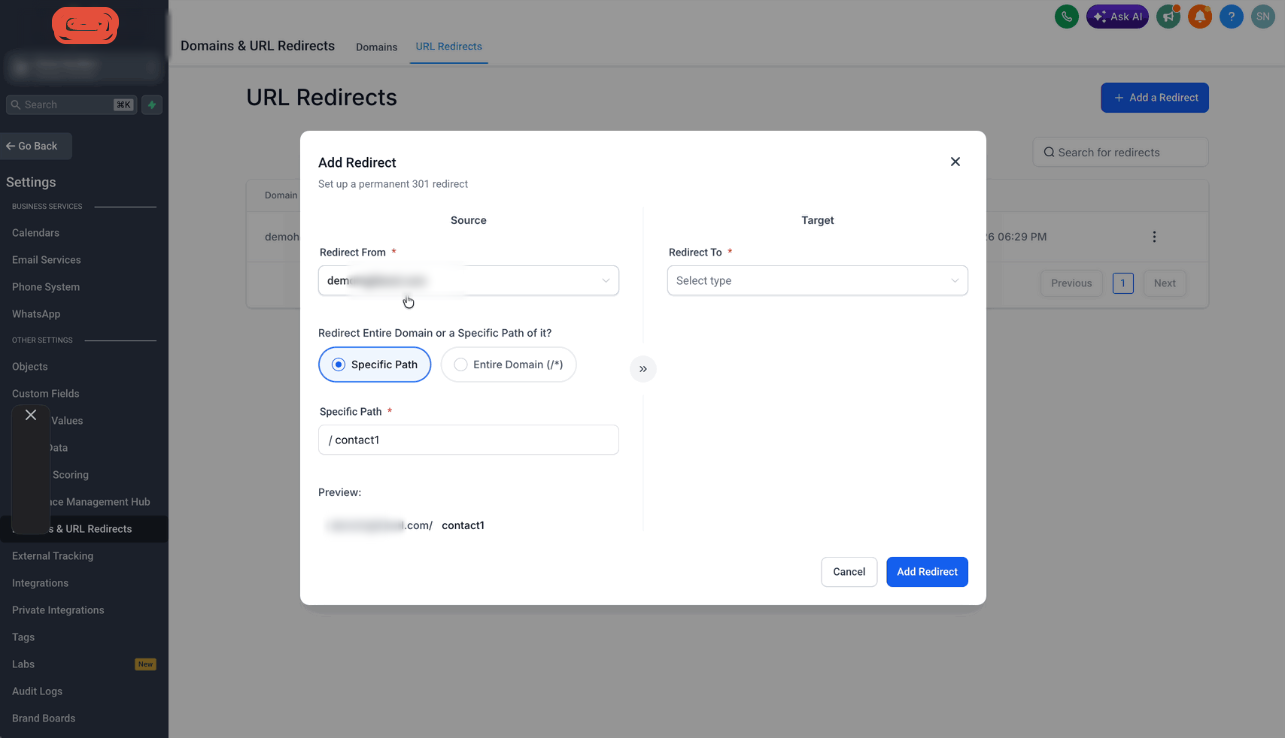Click the magnifier in Search for redirects
The width and height of the screenshot is (1285, 738).
[x=1049, y=152]
